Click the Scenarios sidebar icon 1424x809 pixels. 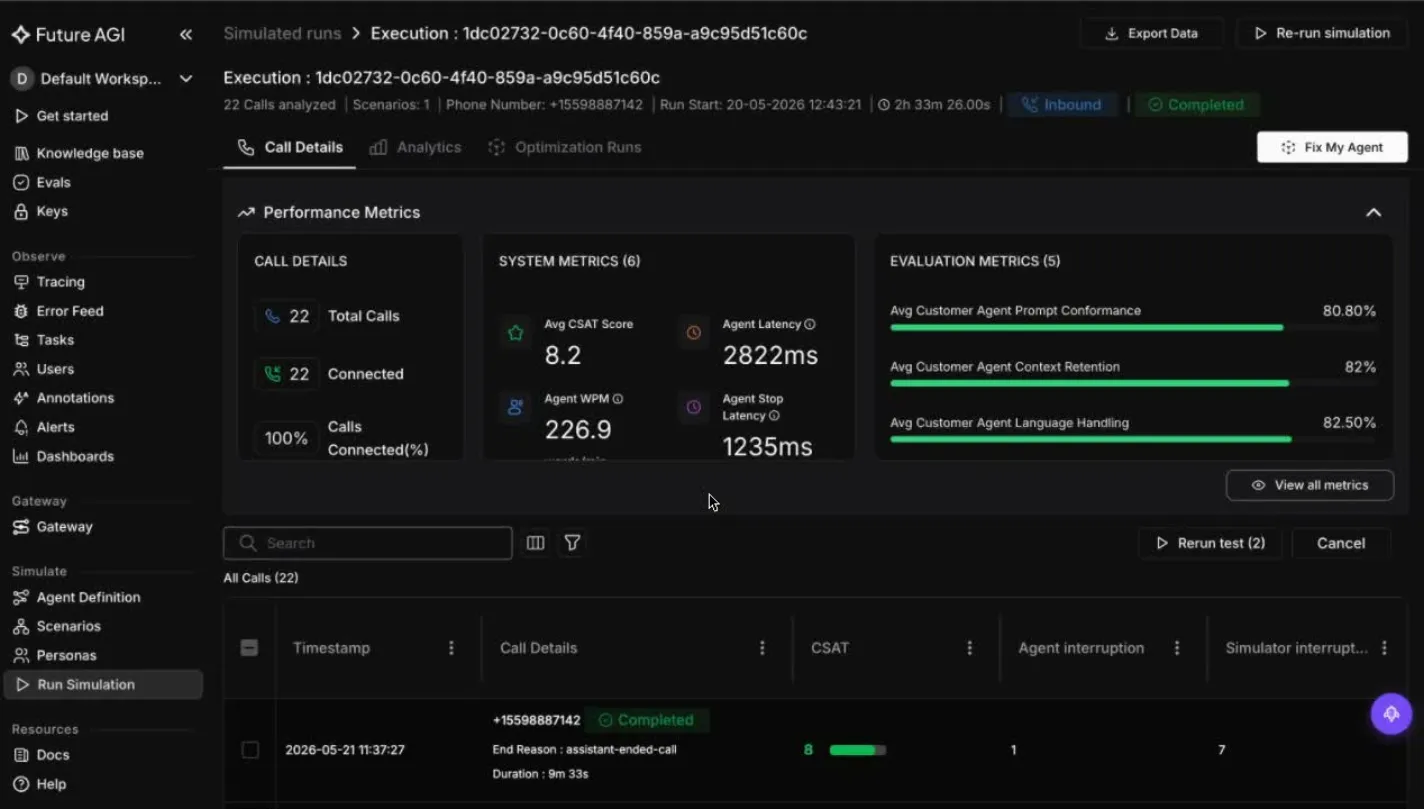coord(21,626)
